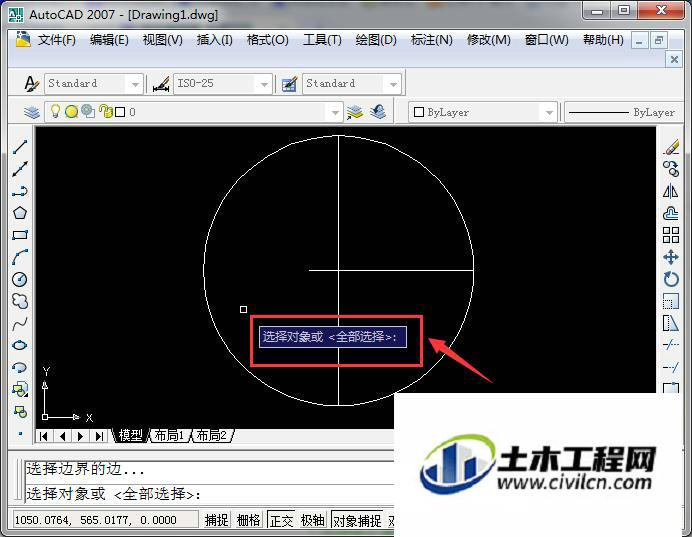Toggle layer 0 lock icon
The image size is (692, 537).
pos(106,111)
